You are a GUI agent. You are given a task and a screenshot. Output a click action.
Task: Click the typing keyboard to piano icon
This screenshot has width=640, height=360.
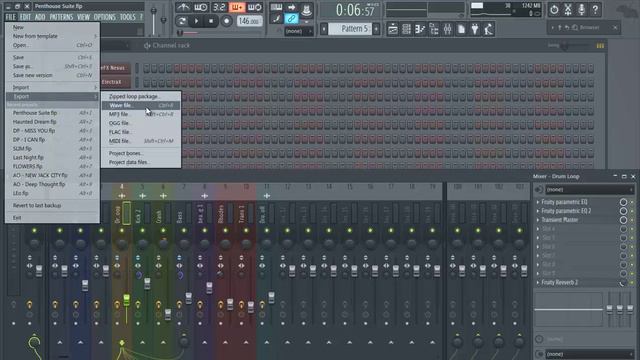coord(276,7)
